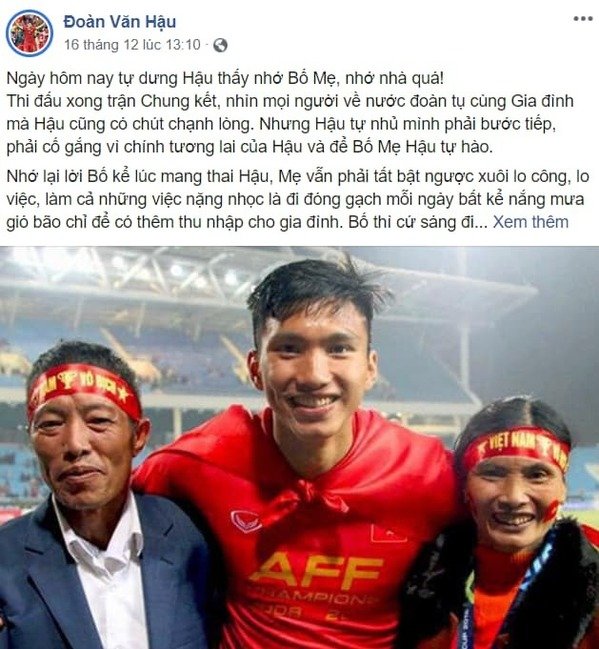Click the Vietnam flag badge on the jersey
The width and height of the screenshot is (599, 649).
point(387,534)
